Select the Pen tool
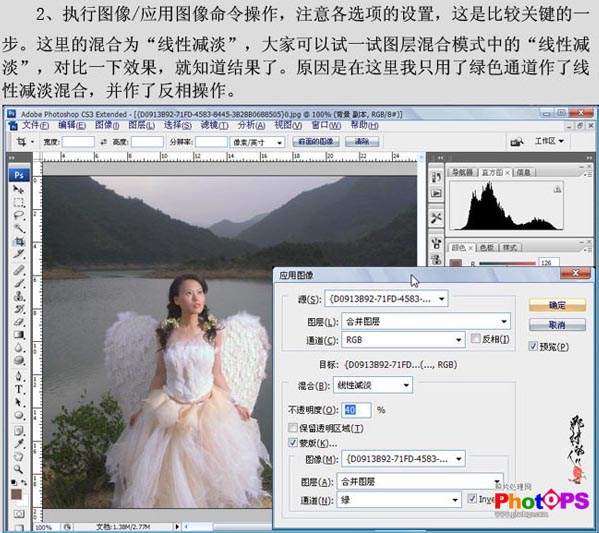This screenshot has width=599, height=533. point(18,376)
